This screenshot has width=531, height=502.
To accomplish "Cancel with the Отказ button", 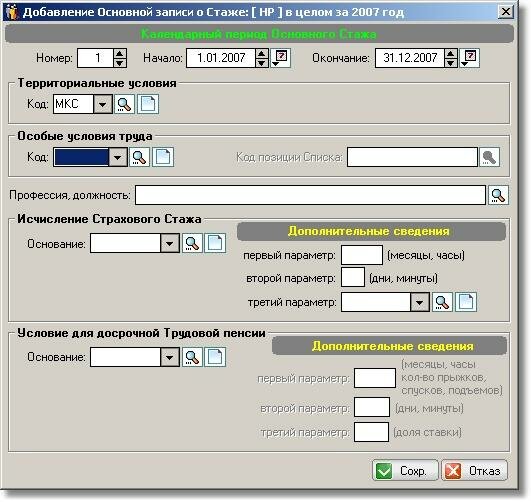I will pyautogui.click(x=474, y=470).
